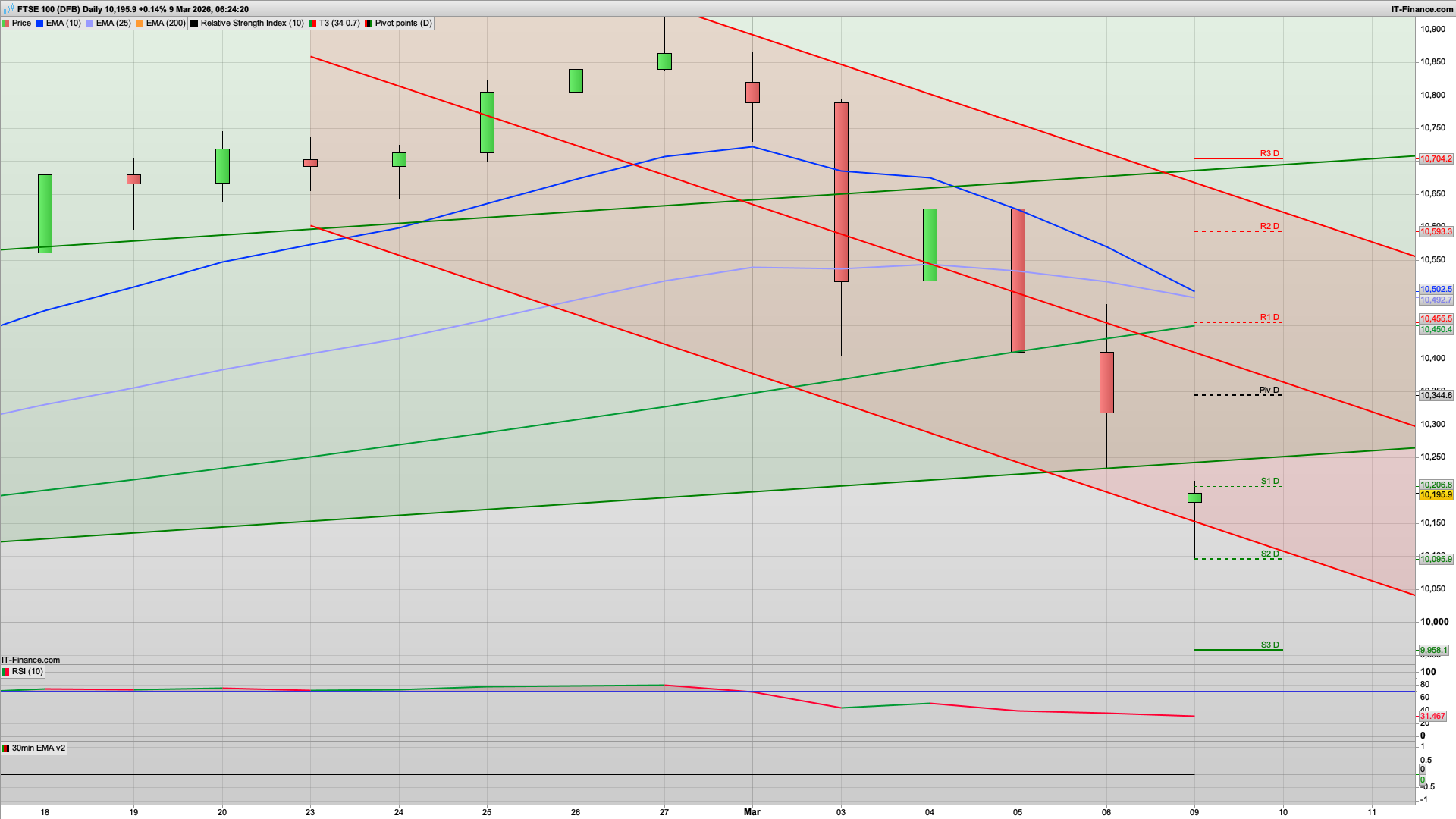1456x819 pixels.
Task: Select the Price legend item
Action: (x=17, y=23)
